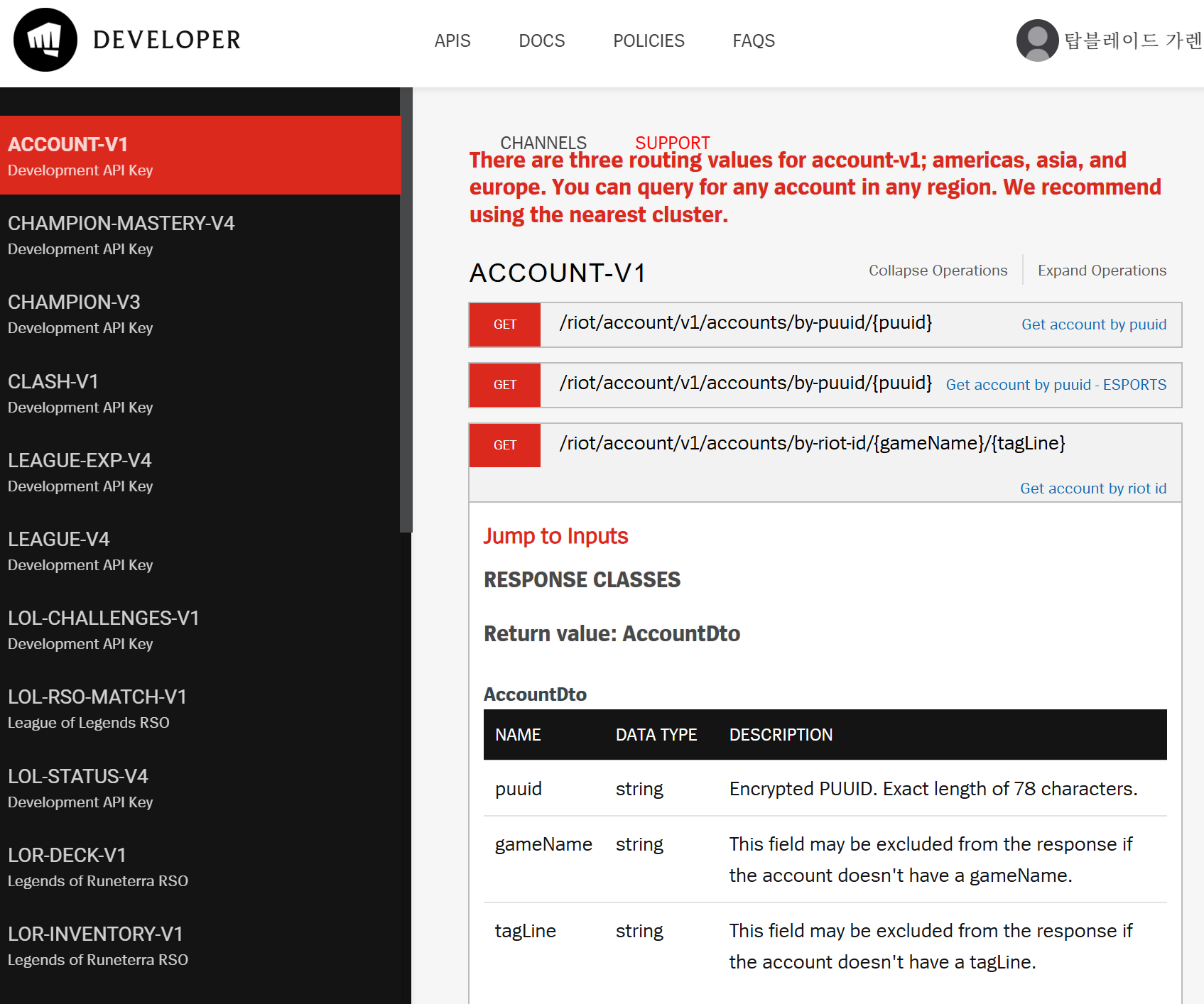Image resolution: width=1204 pixels, height=1004 pixels.
Task: Click the sidebar vertical scrollbar
Action: click(406, 310)
